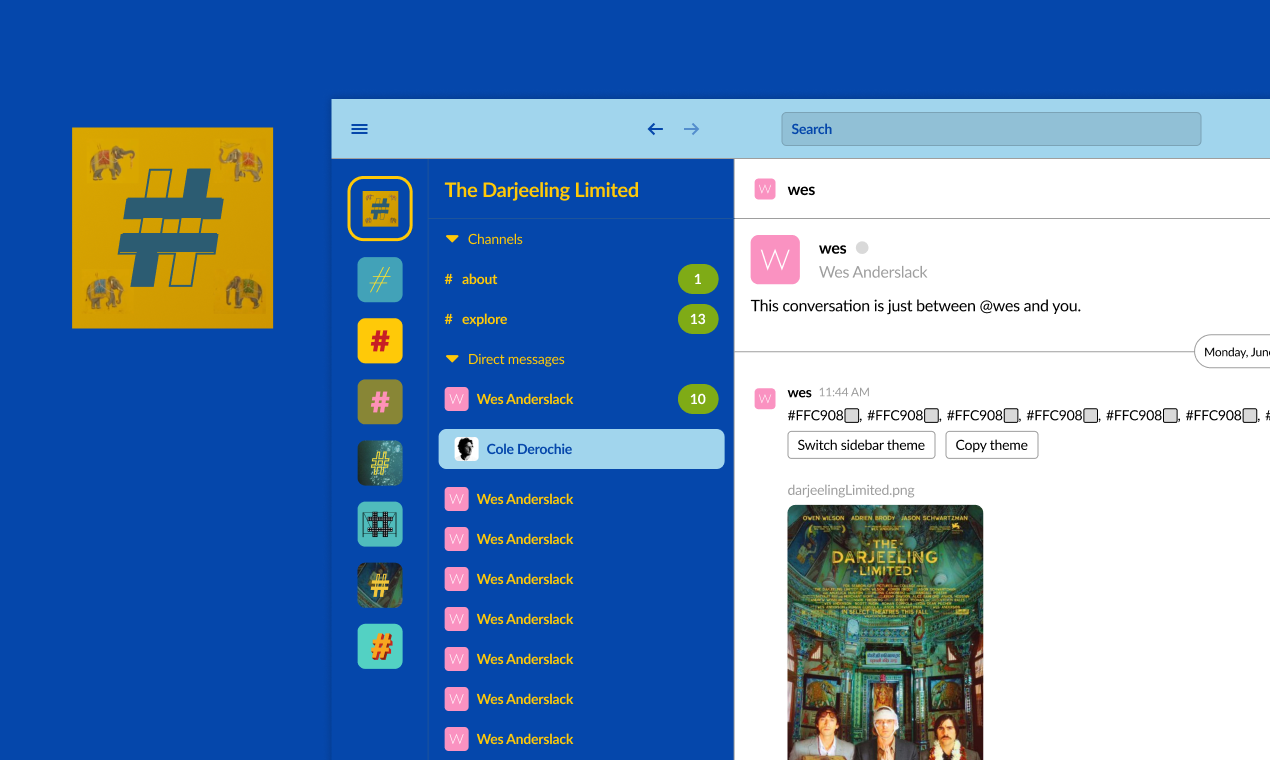Click wes sender name on the message
Screen dimensions: 1270x760
point(800,392)
